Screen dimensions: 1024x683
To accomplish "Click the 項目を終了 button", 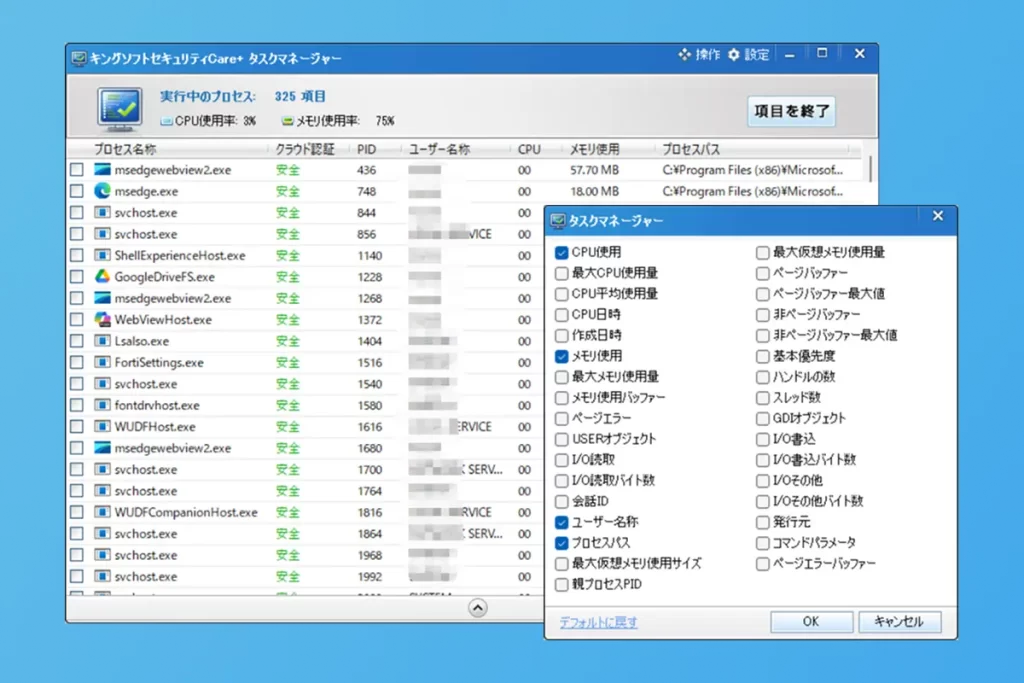I will click(792, 111).
